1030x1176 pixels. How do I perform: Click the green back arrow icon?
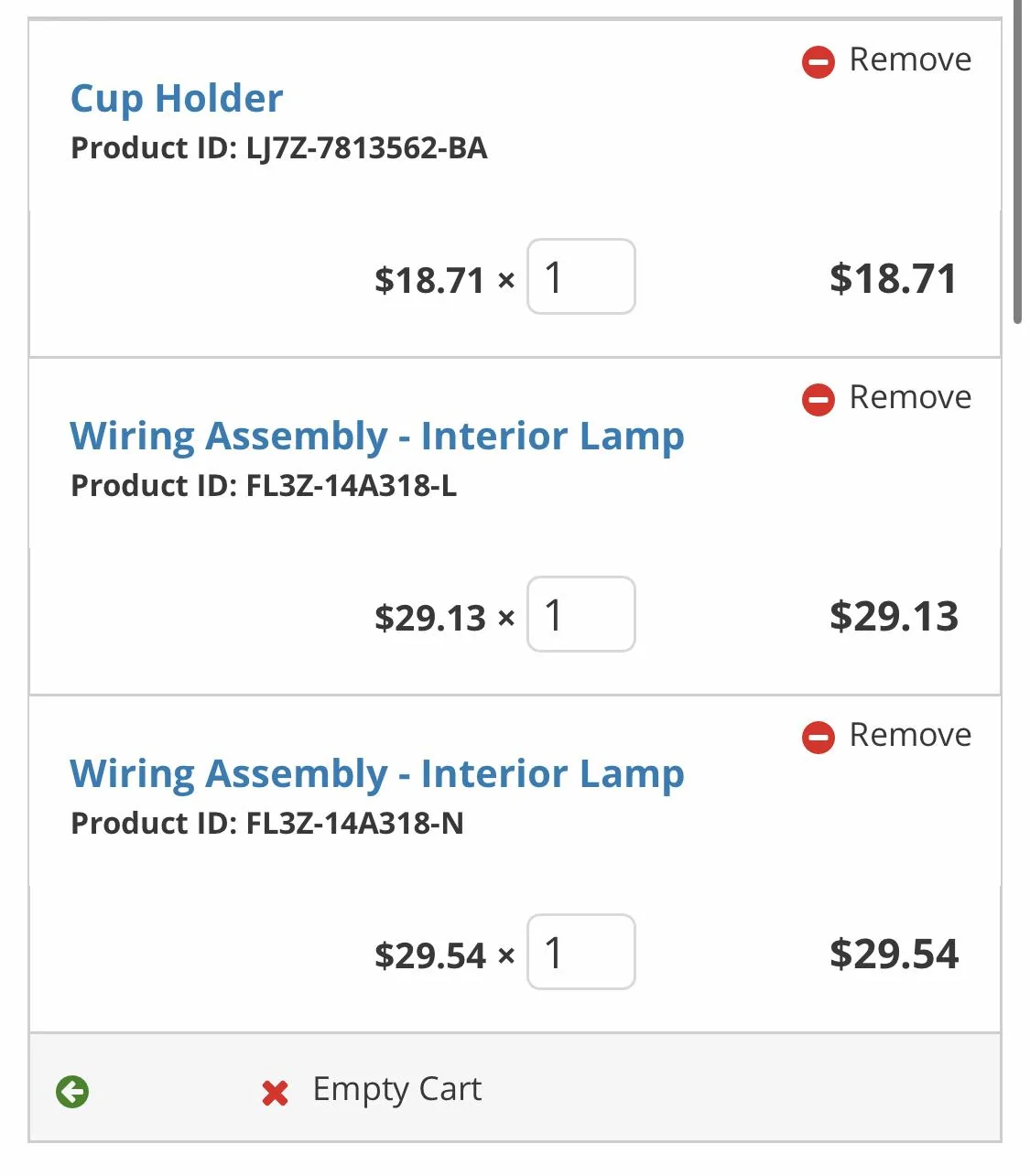[72, 1092]
